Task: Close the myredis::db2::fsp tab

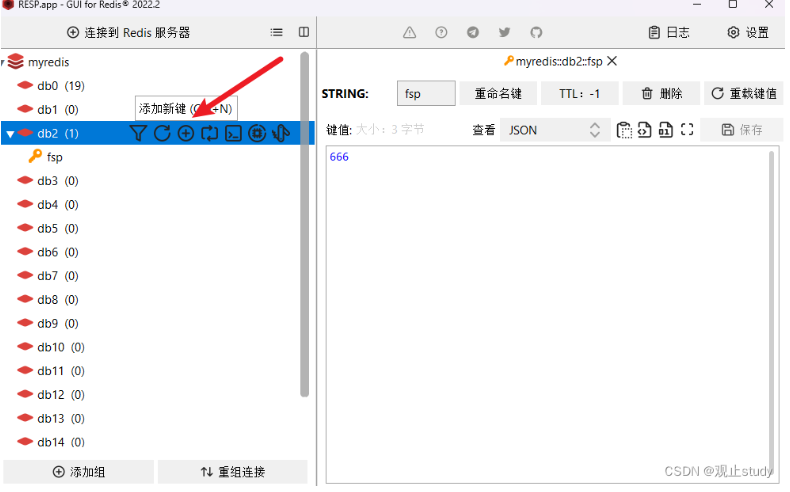Action: (x=612, y=61)
